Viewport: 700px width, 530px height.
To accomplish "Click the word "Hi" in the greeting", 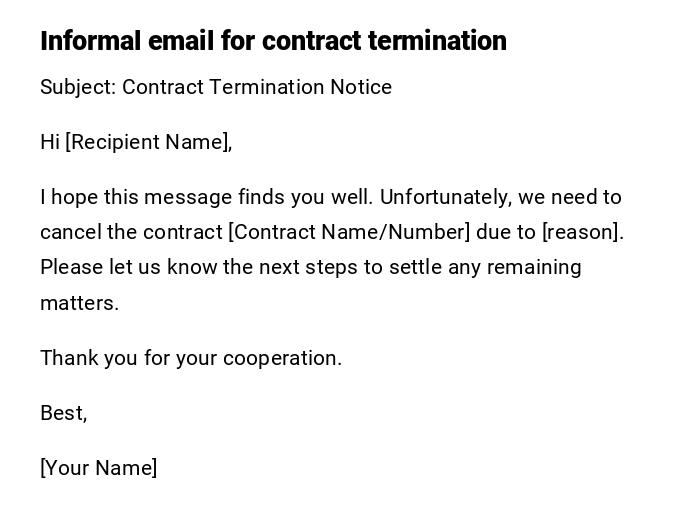I will coord(50,142).
